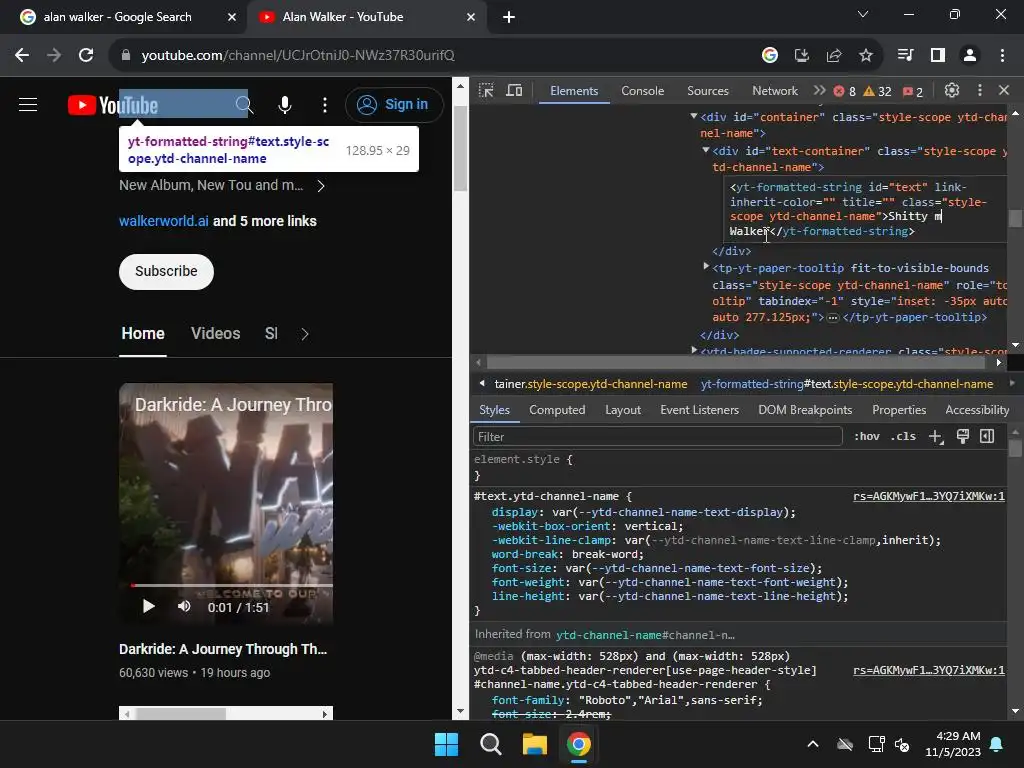The image size is (1024, 768).
Task: Switch to the Videos channel tab
Action: click(216, 334)
